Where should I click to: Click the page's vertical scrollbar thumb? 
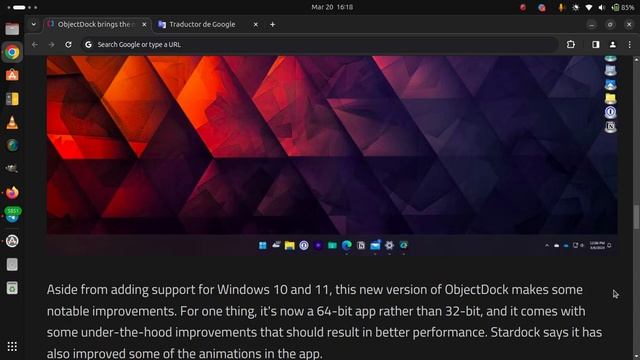pos(636,217)
